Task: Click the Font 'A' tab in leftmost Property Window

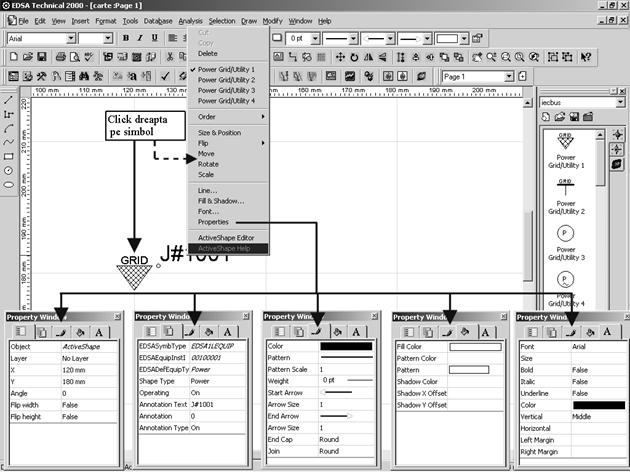Action: coord(100,331)
